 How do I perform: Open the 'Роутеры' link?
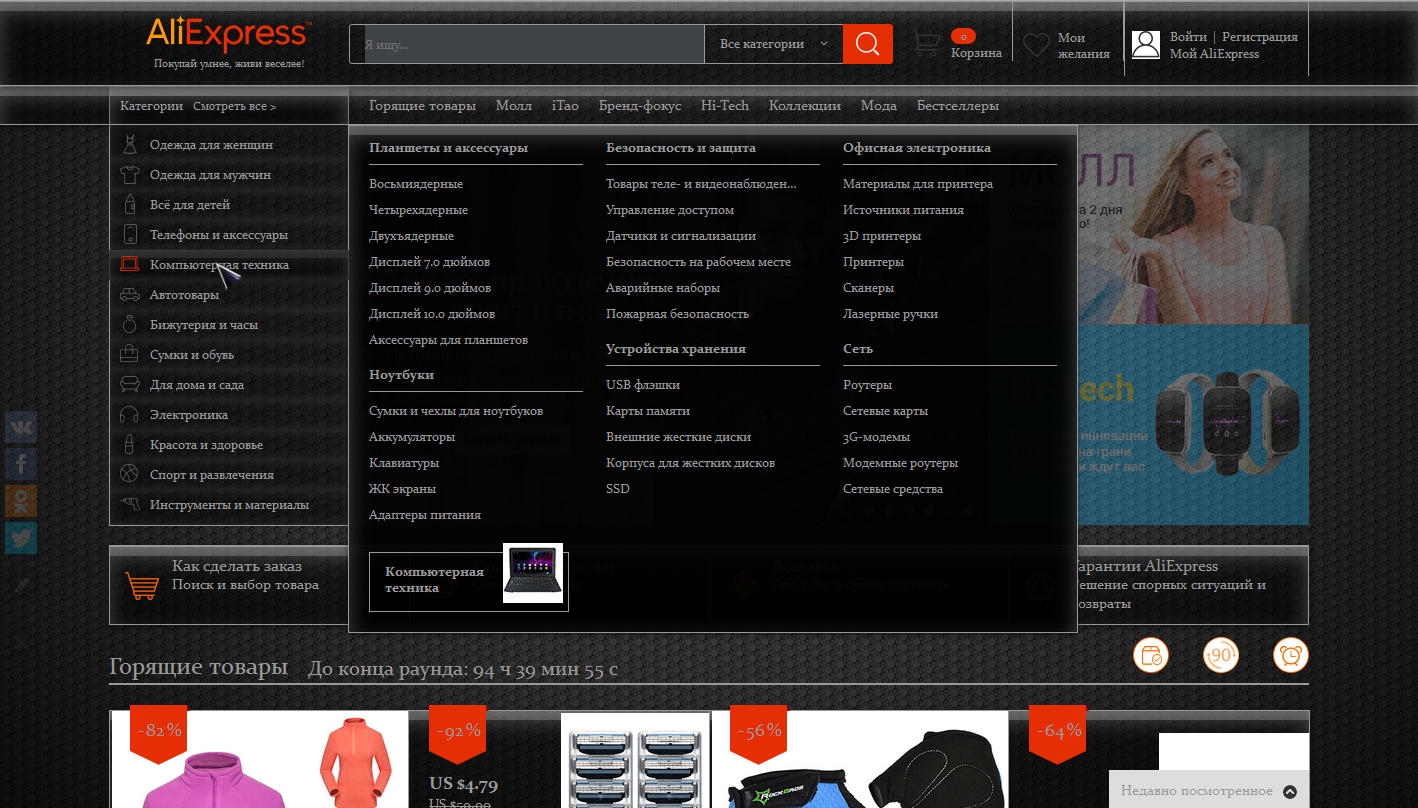867,385
